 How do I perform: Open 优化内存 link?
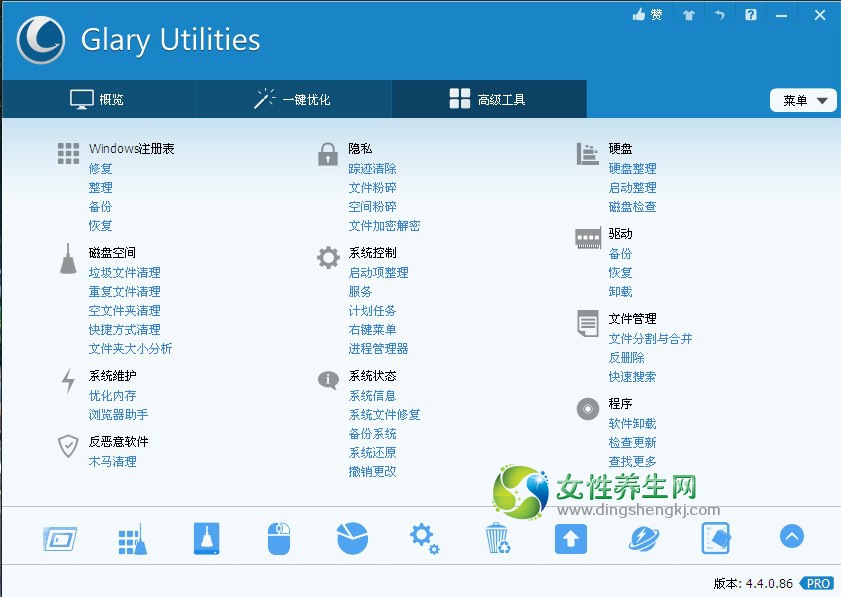(113, 396)
